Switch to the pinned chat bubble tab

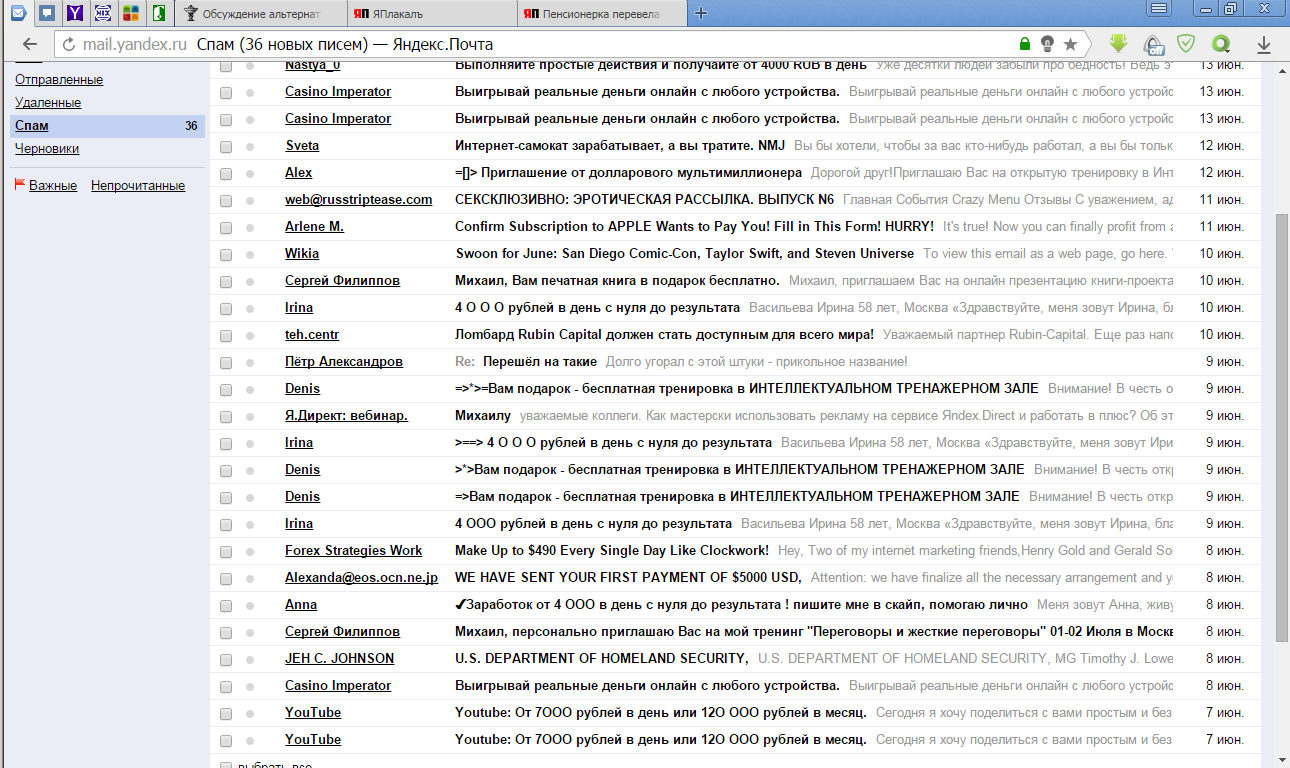(46, 13)
